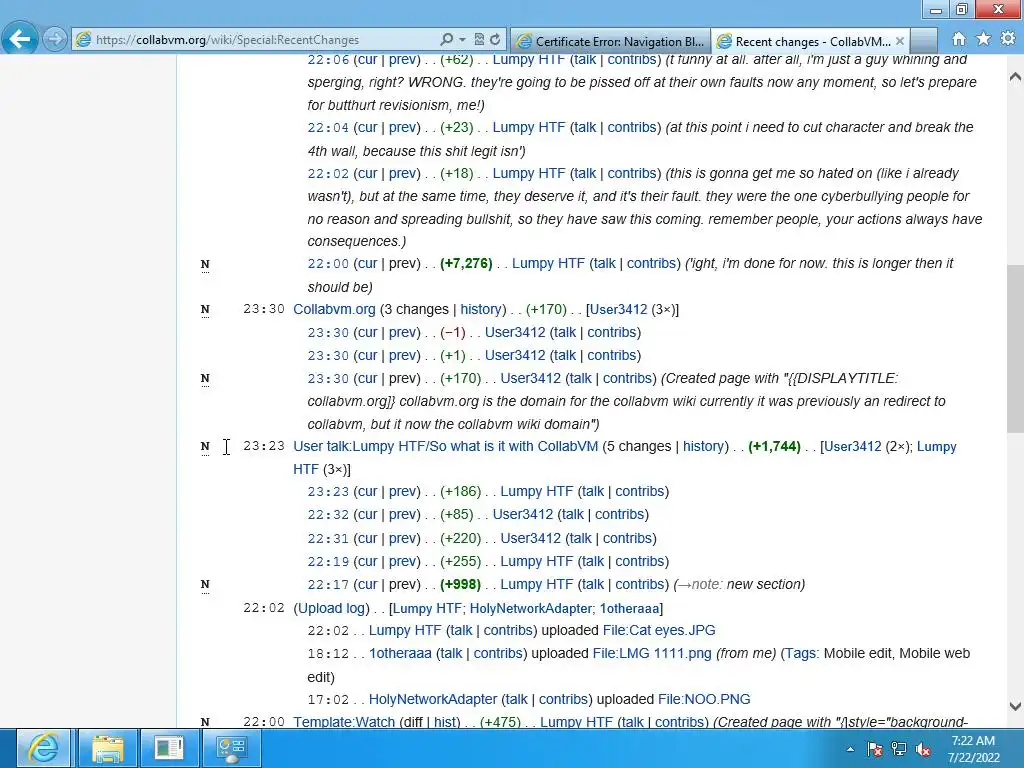Image resolution: width=1024 pixels, height=768 pixels.
Task: Click the muted volume tray icon
Action: tap(923, 749)
